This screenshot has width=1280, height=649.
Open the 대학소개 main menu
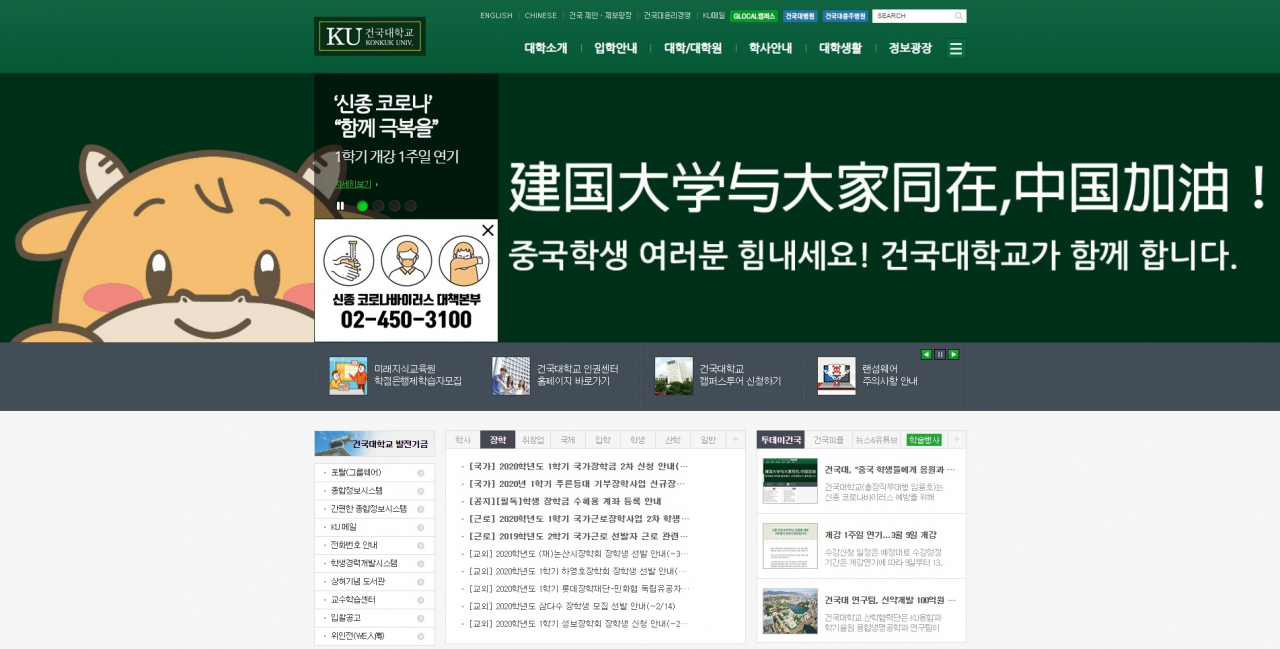pyautogui.click(x=546, y=48)
